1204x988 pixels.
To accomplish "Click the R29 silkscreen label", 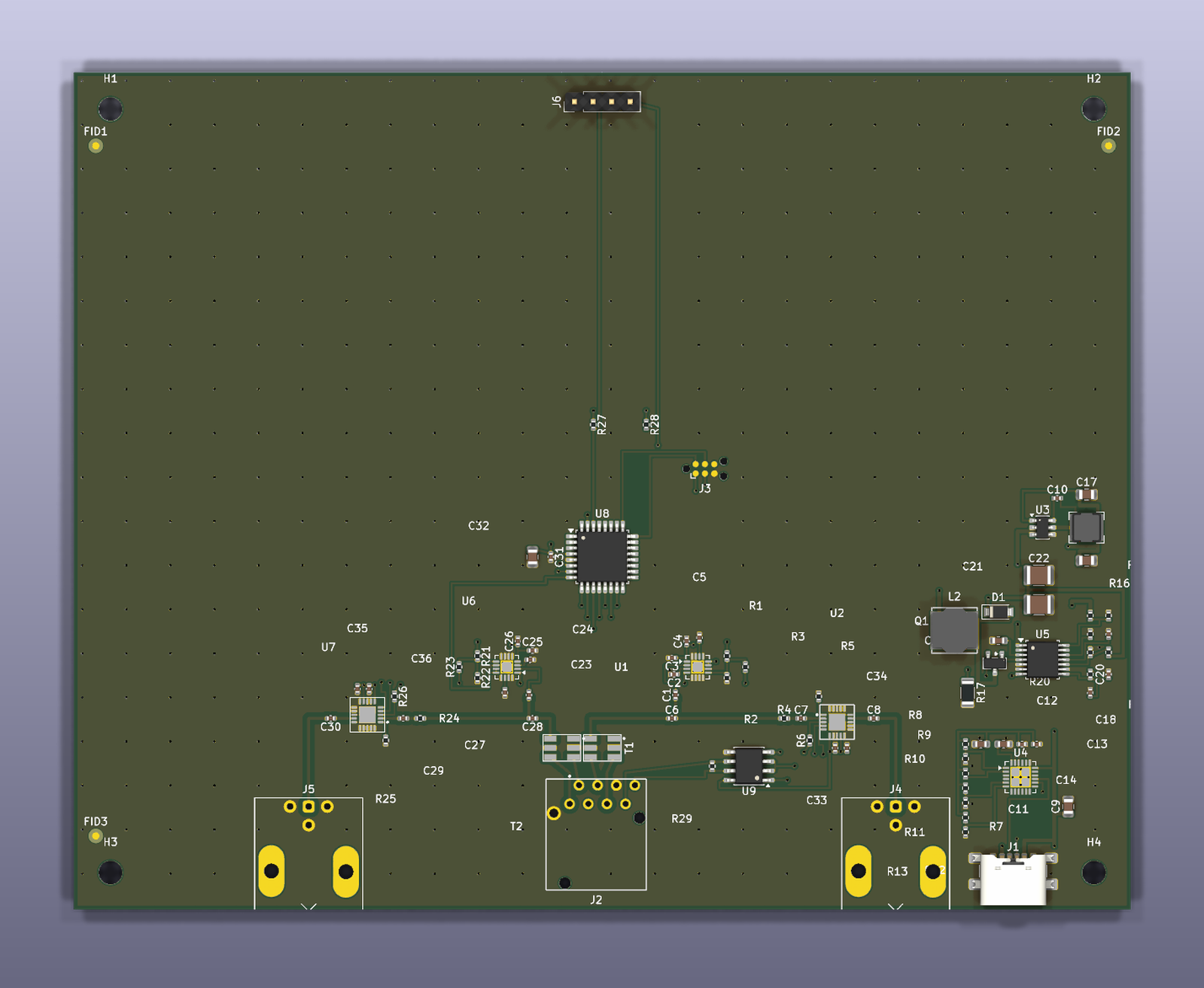I will click(682, 819).
